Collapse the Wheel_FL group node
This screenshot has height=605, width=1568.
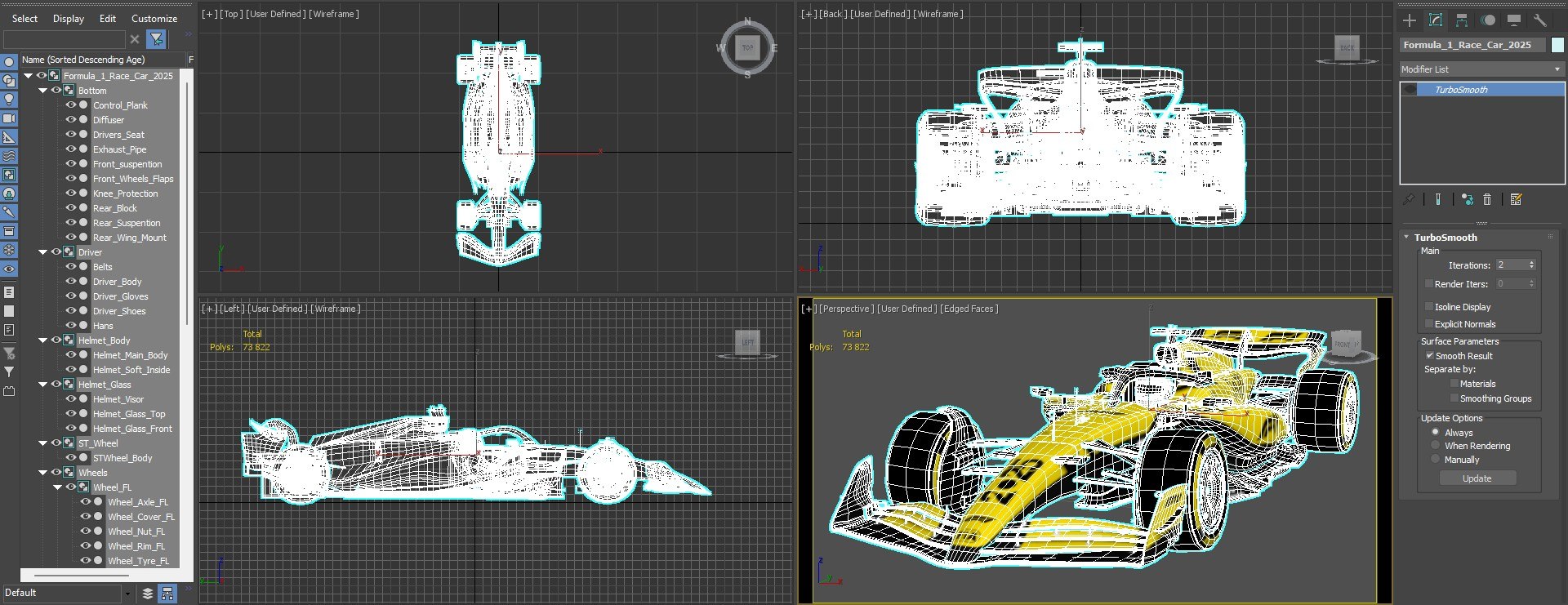tap(58, 487)
